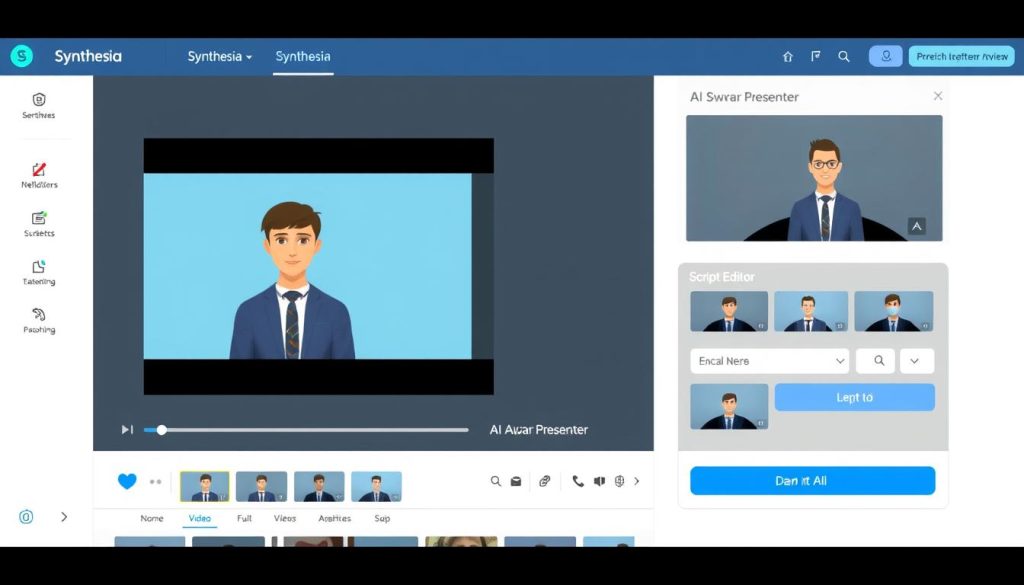Select the Synthesia menu tab in navigation
Image resolution: width=1024 pixels, height=585 pixels.
302,57
